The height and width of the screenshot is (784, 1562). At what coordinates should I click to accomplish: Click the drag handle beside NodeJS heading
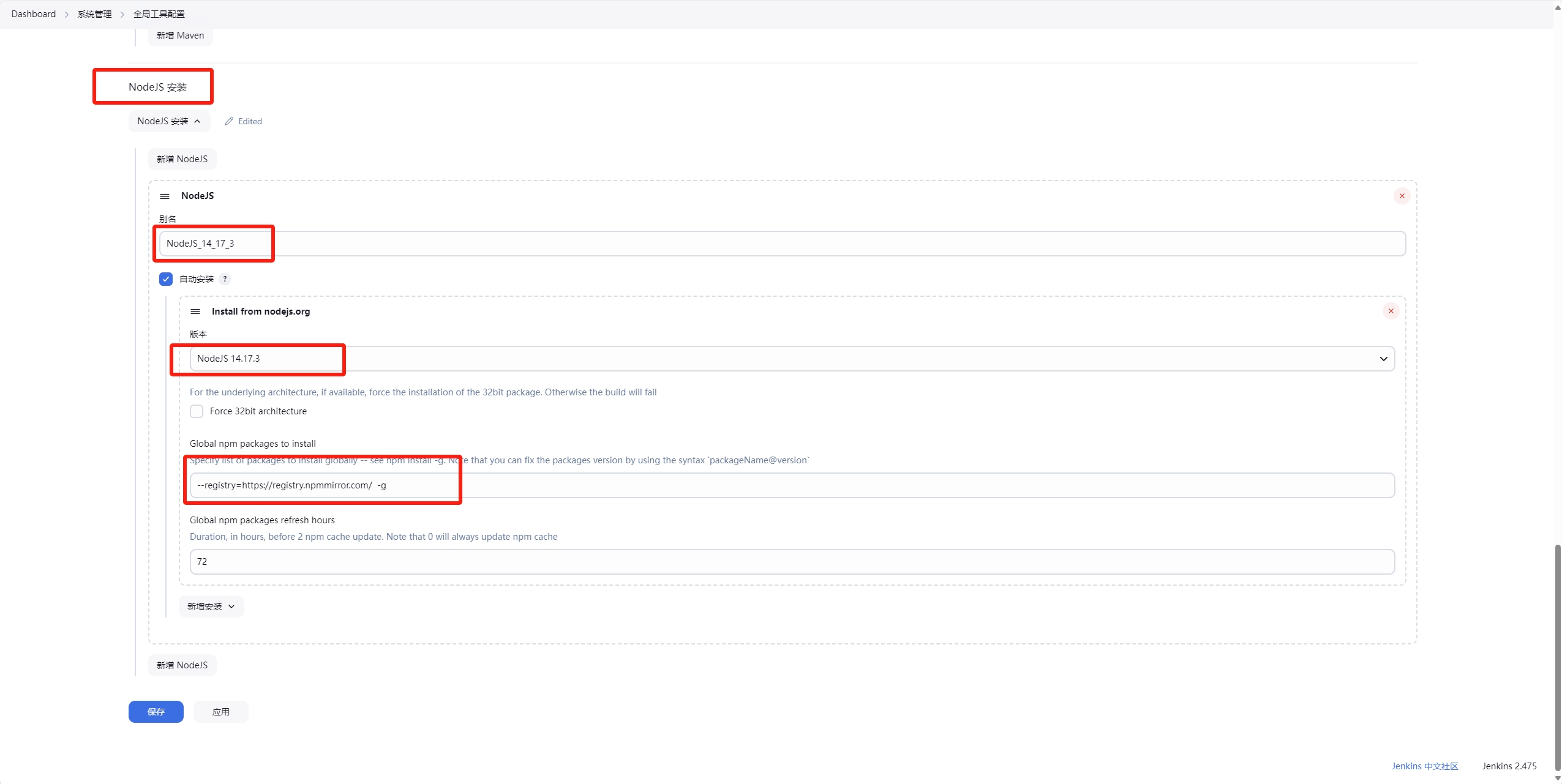click(x=165, y=196)
